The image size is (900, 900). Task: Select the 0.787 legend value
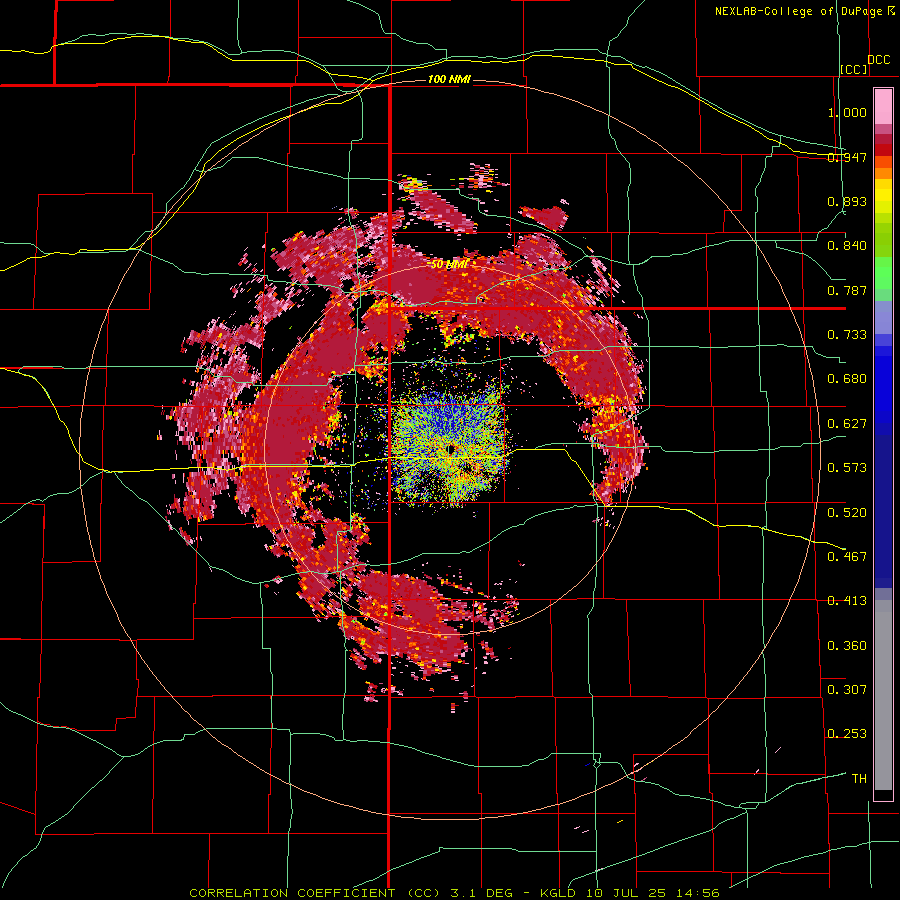tap(847, 290)
